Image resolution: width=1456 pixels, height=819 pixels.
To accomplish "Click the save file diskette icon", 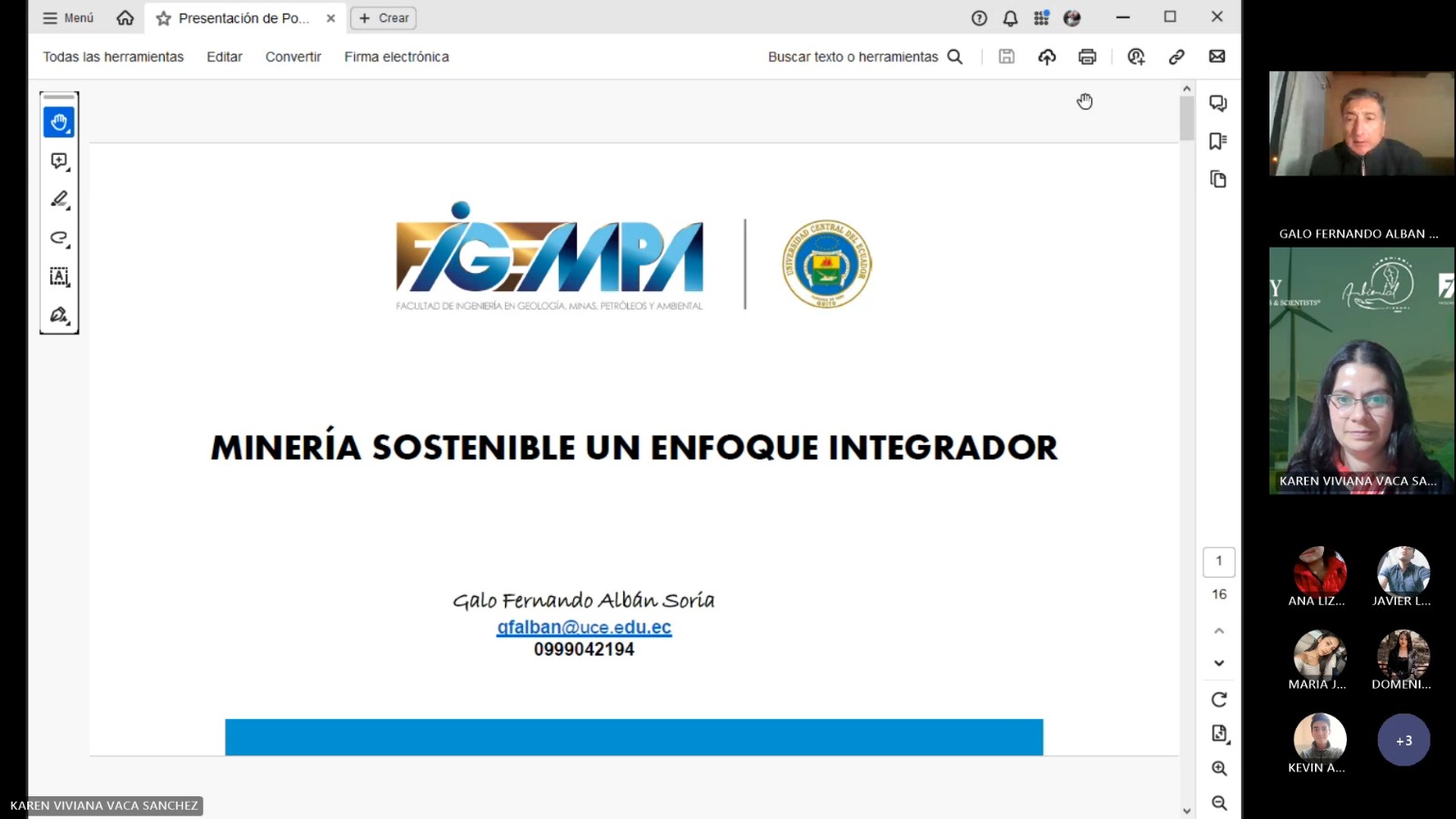I will pyautogui.click(x=1006, y=56).
